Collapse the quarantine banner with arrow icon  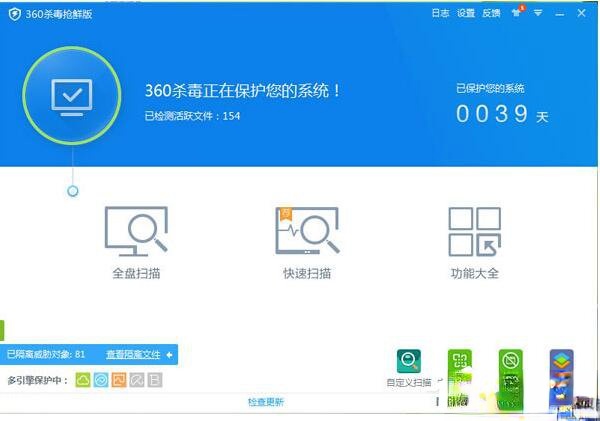click(170, 355)
